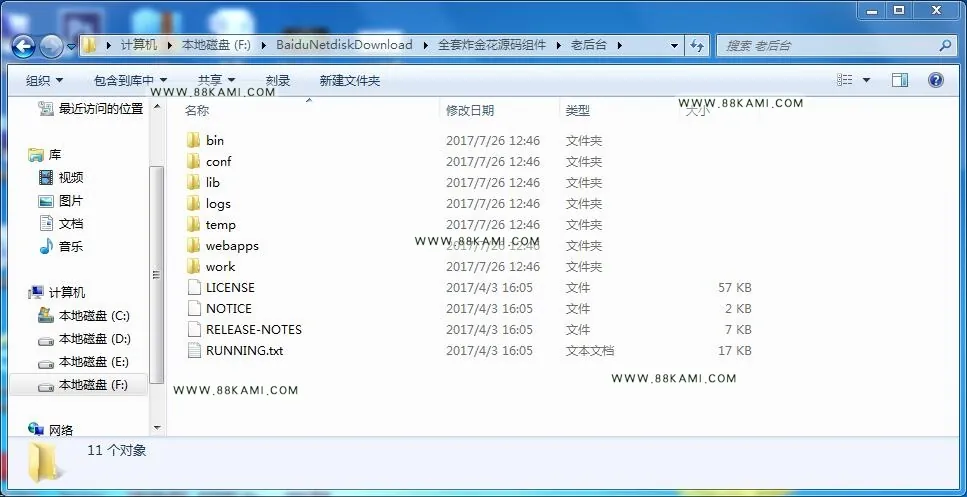Click the change view icon
967x497 pixels.
[845, 80]
